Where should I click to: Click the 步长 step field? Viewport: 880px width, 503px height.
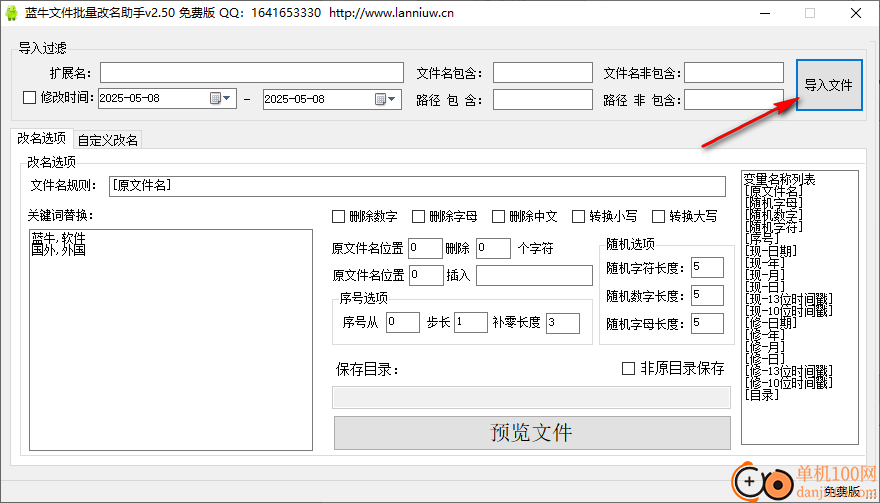click(471, 322)
